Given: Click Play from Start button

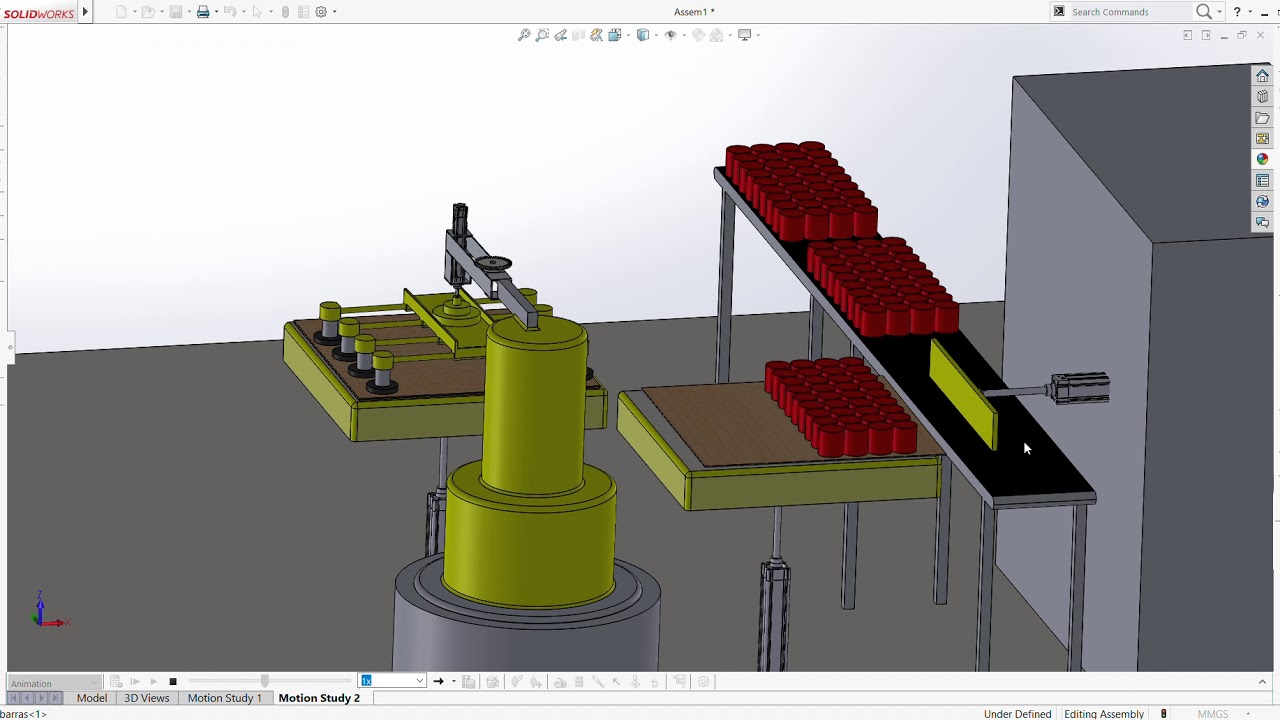Looking at the screenshot, I should (135, 682).
